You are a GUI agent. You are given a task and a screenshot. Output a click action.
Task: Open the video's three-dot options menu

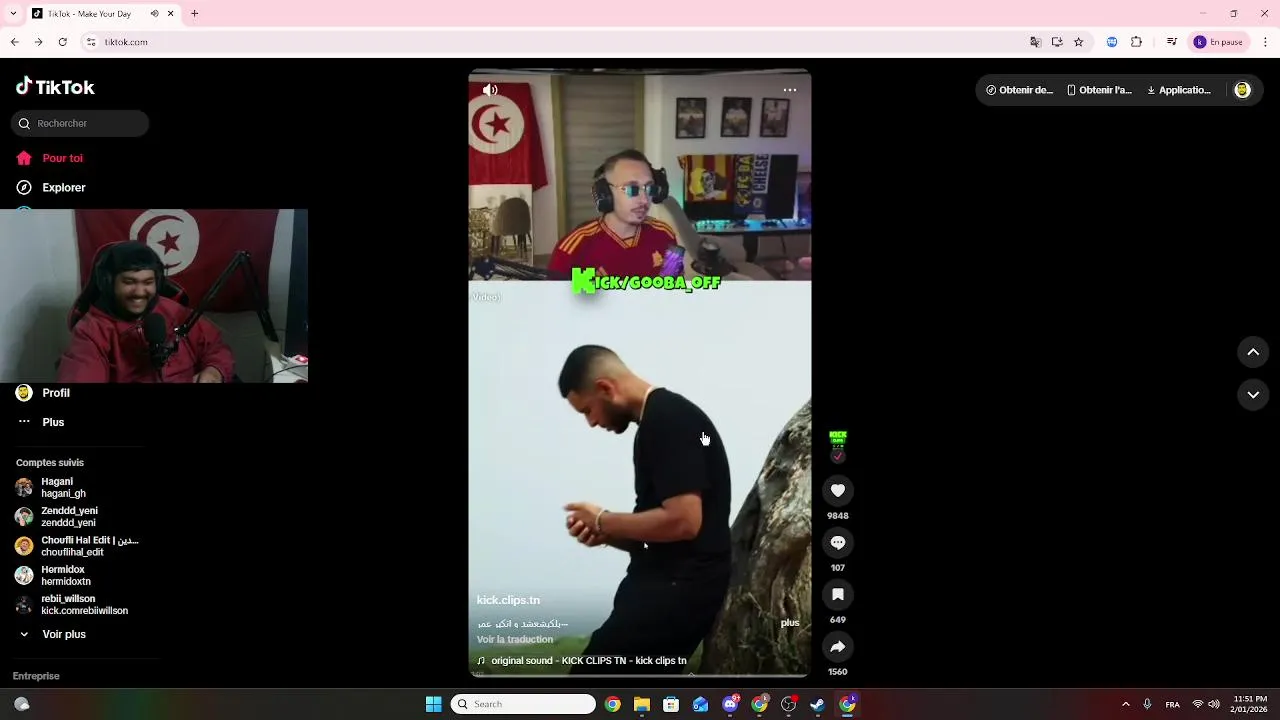pyautogui.click(x=789, y=90)
